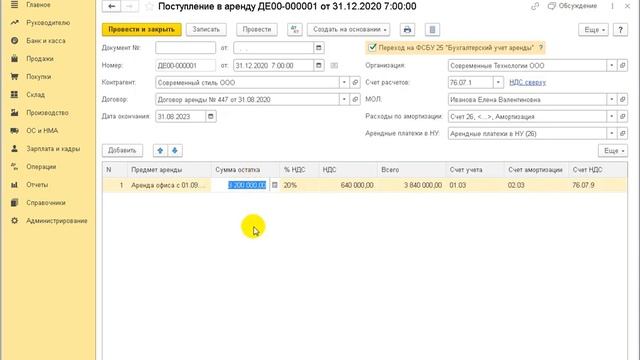Screen dimensions: 640x360
Task: Click the НДС сверху link
Action: tap(527, 82)
